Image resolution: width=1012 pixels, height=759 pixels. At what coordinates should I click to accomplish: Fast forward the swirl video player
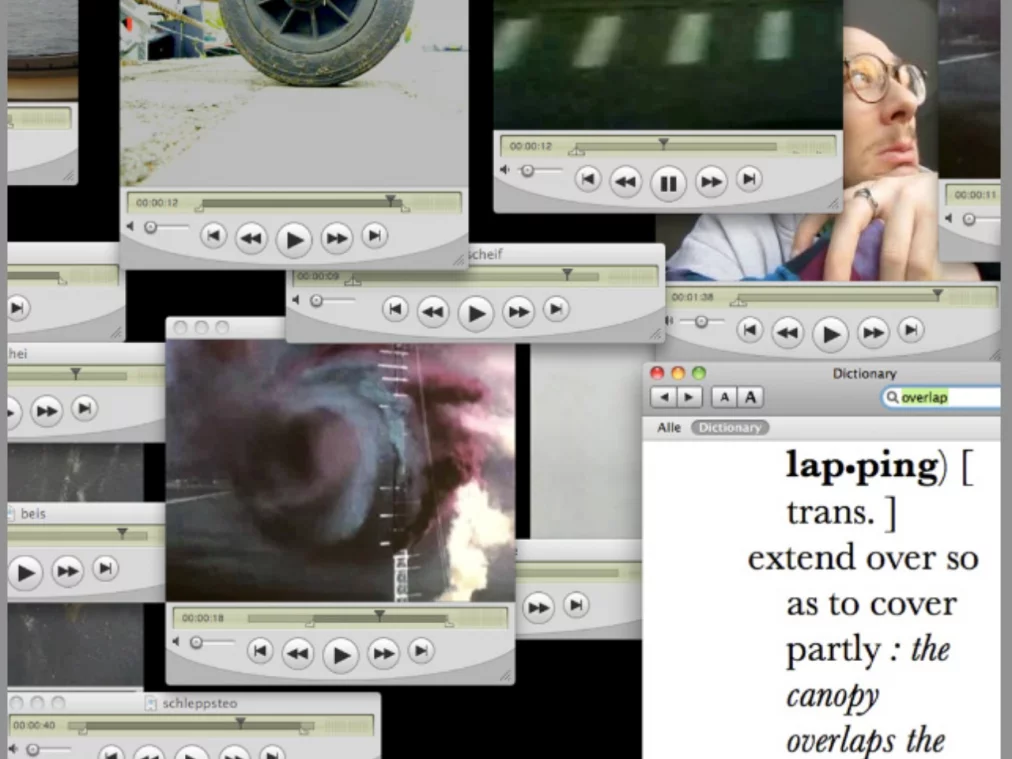point(383,654)
